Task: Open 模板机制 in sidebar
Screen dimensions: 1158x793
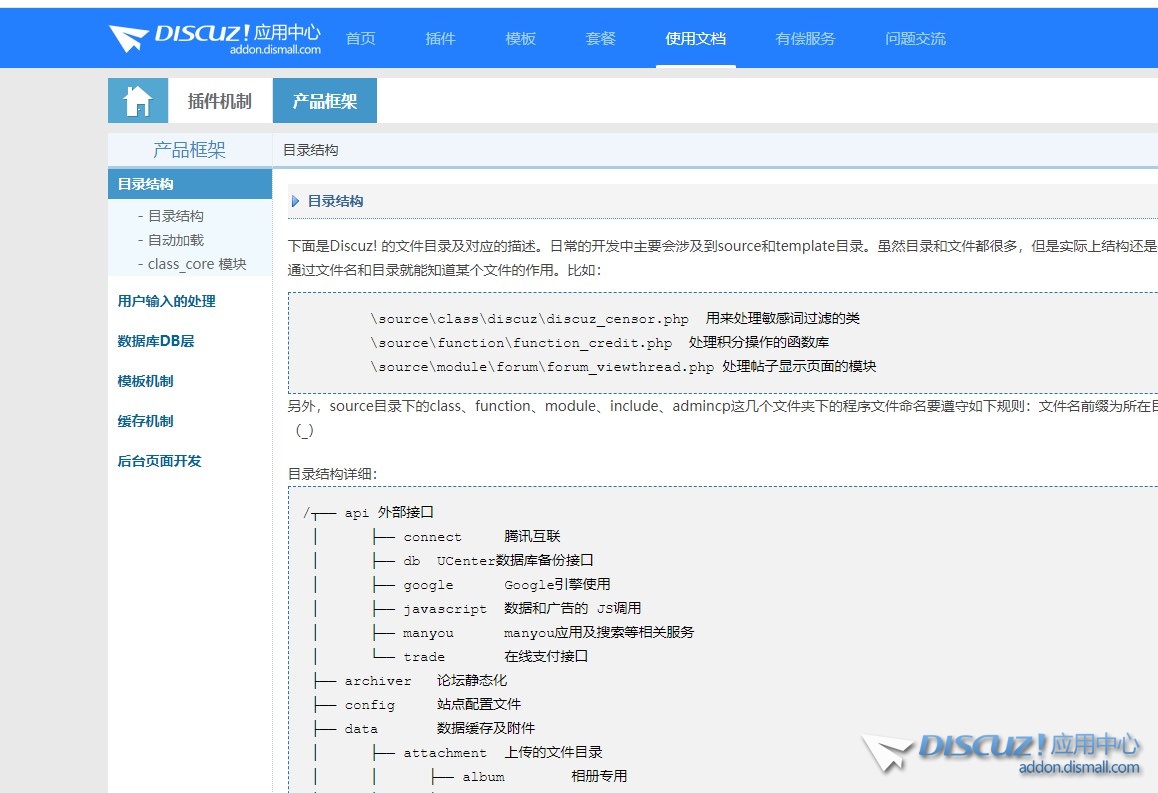Action: coord(145,381)
